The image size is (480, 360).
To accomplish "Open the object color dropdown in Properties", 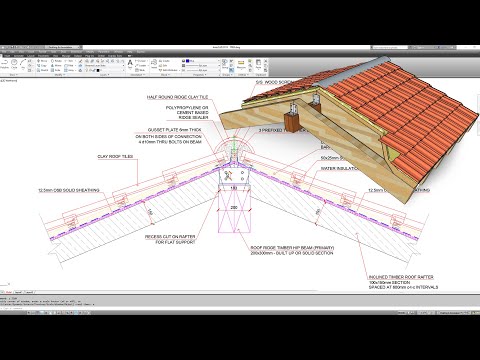I will (202, 61).
